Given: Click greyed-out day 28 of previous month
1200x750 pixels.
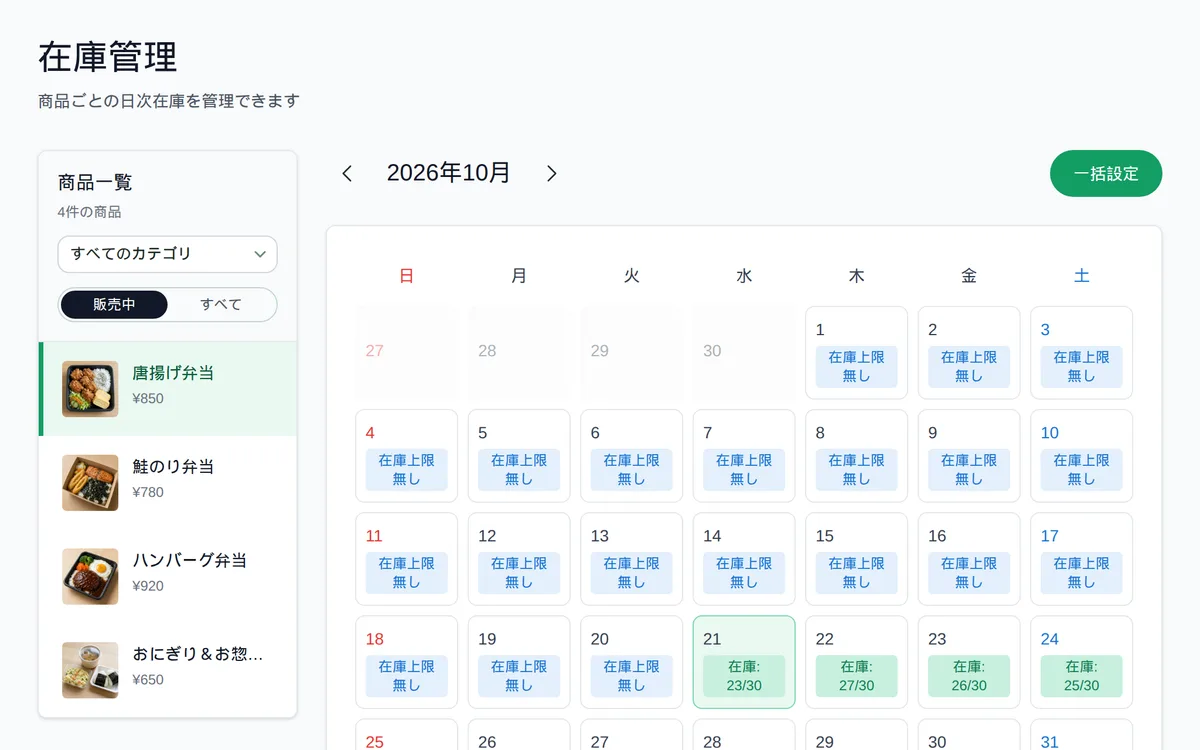Looking at the screenshot, I should pyautogui.click(x=519, y=353).
